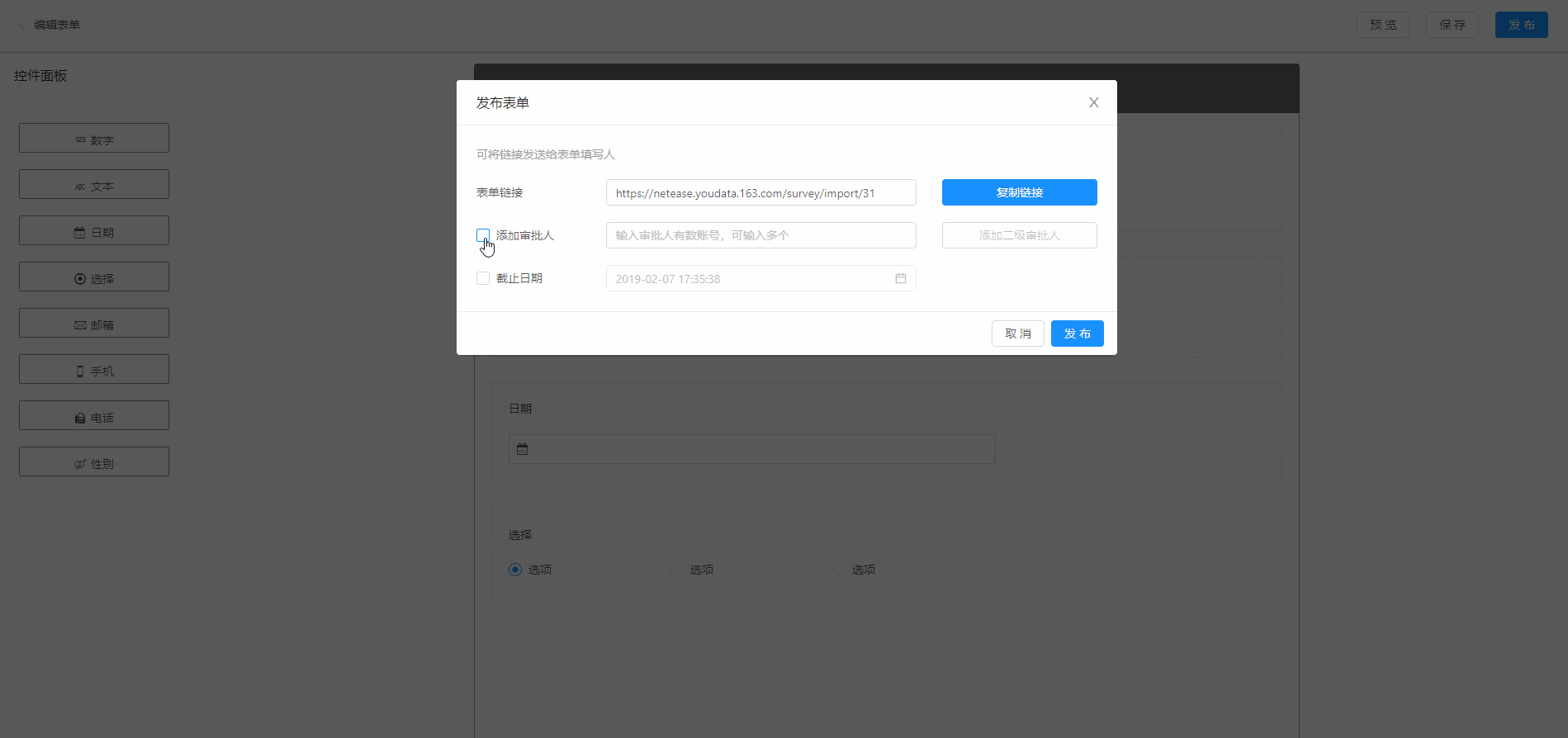Click the 控件面板 heading

tap(40, 76)
